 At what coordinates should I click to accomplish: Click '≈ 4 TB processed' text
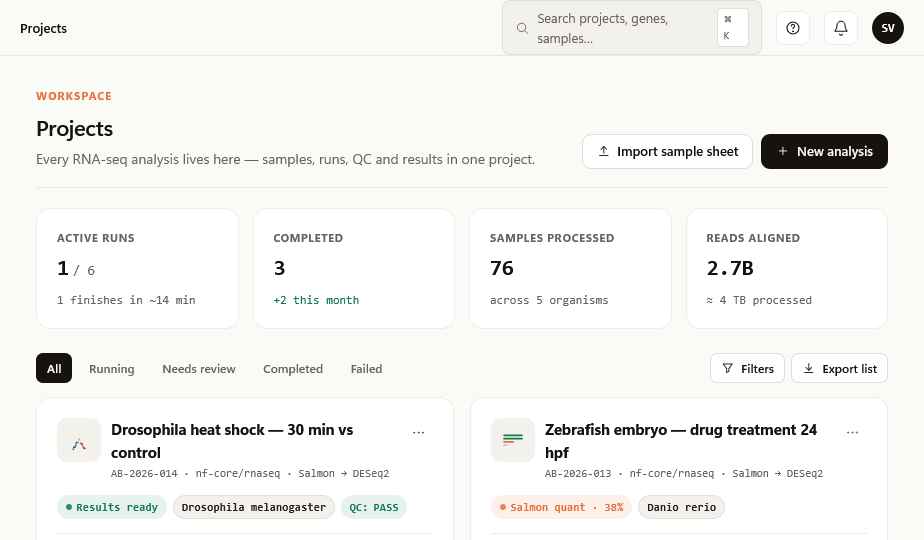(759, 300)
